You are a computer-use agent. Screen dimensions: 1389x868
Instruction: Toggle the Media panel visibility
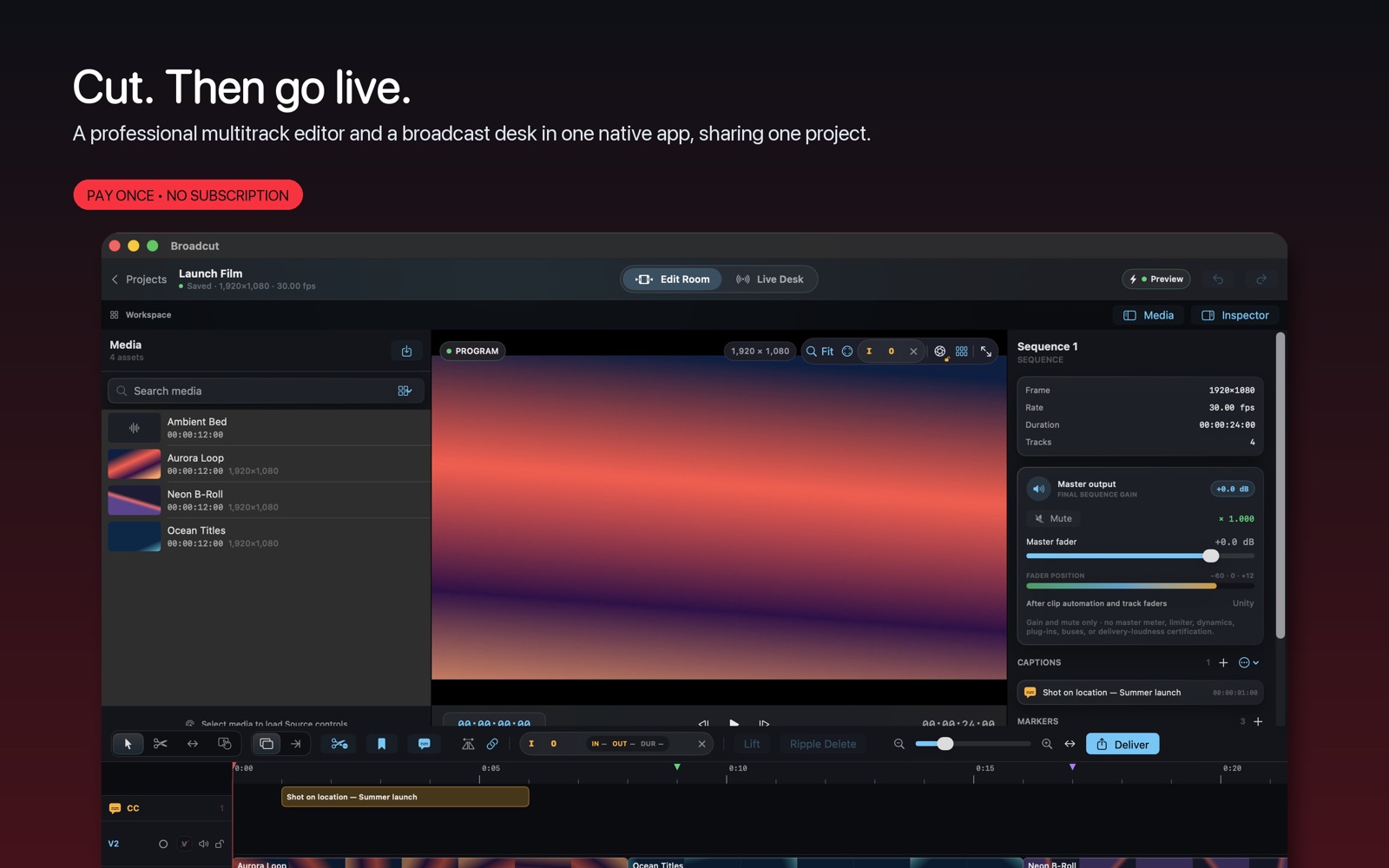click(x=1149, y=315)
